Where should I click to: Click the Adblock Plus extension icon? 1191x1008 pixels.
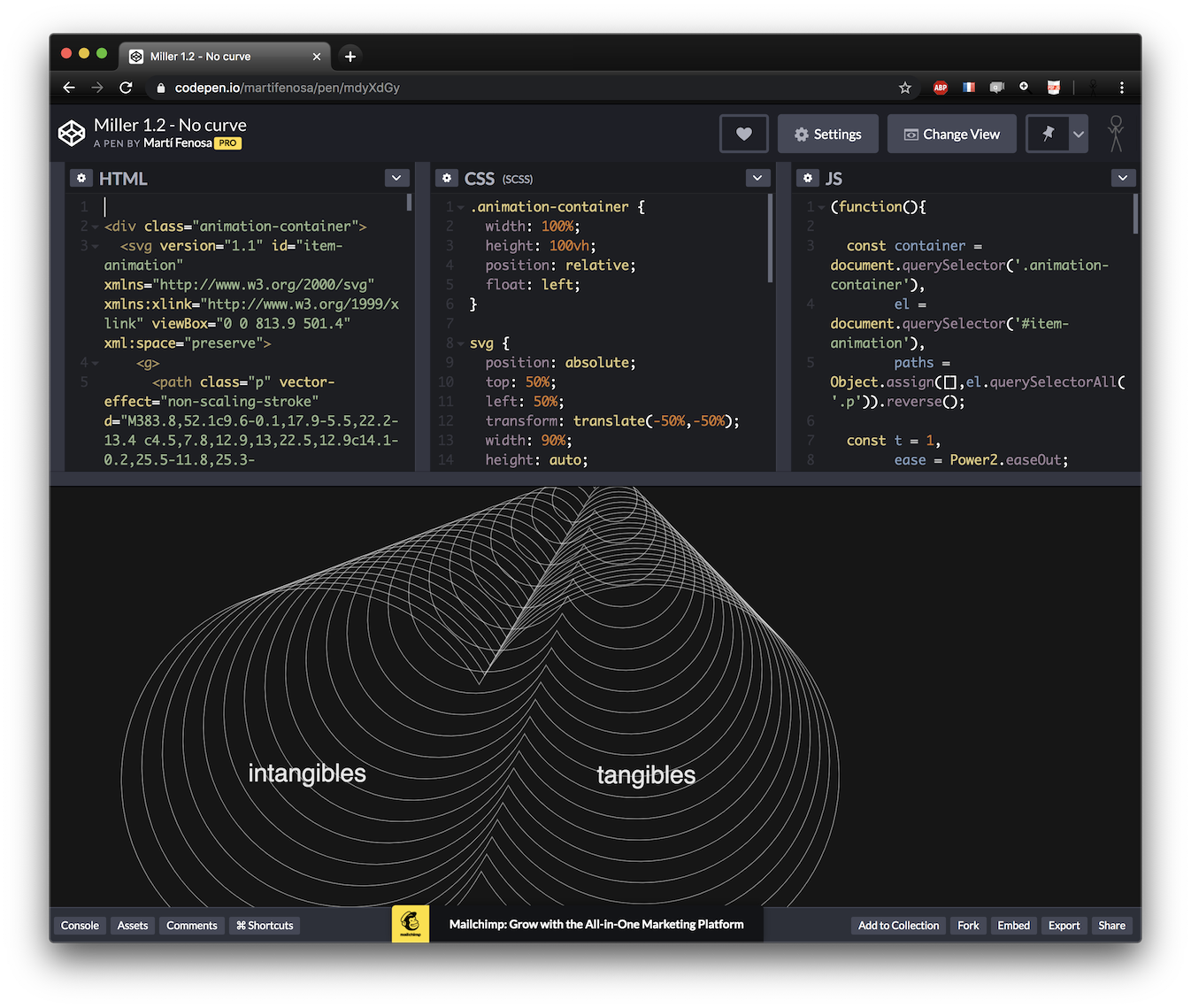click(x=940, y=88)
